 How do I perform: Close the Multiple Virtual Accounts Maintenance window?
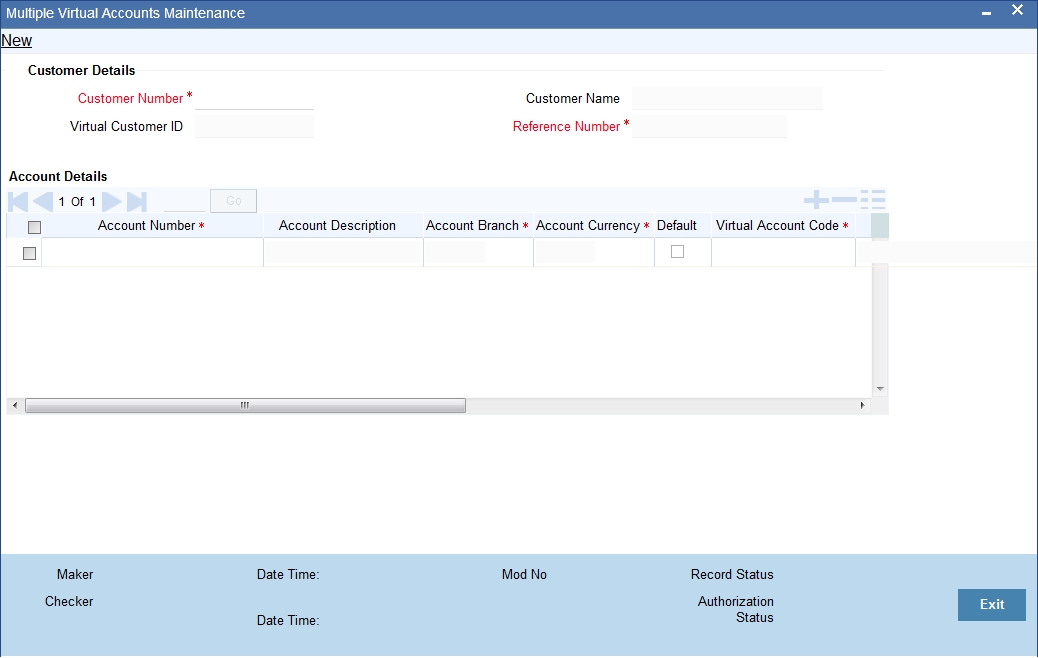[1017, 10]
